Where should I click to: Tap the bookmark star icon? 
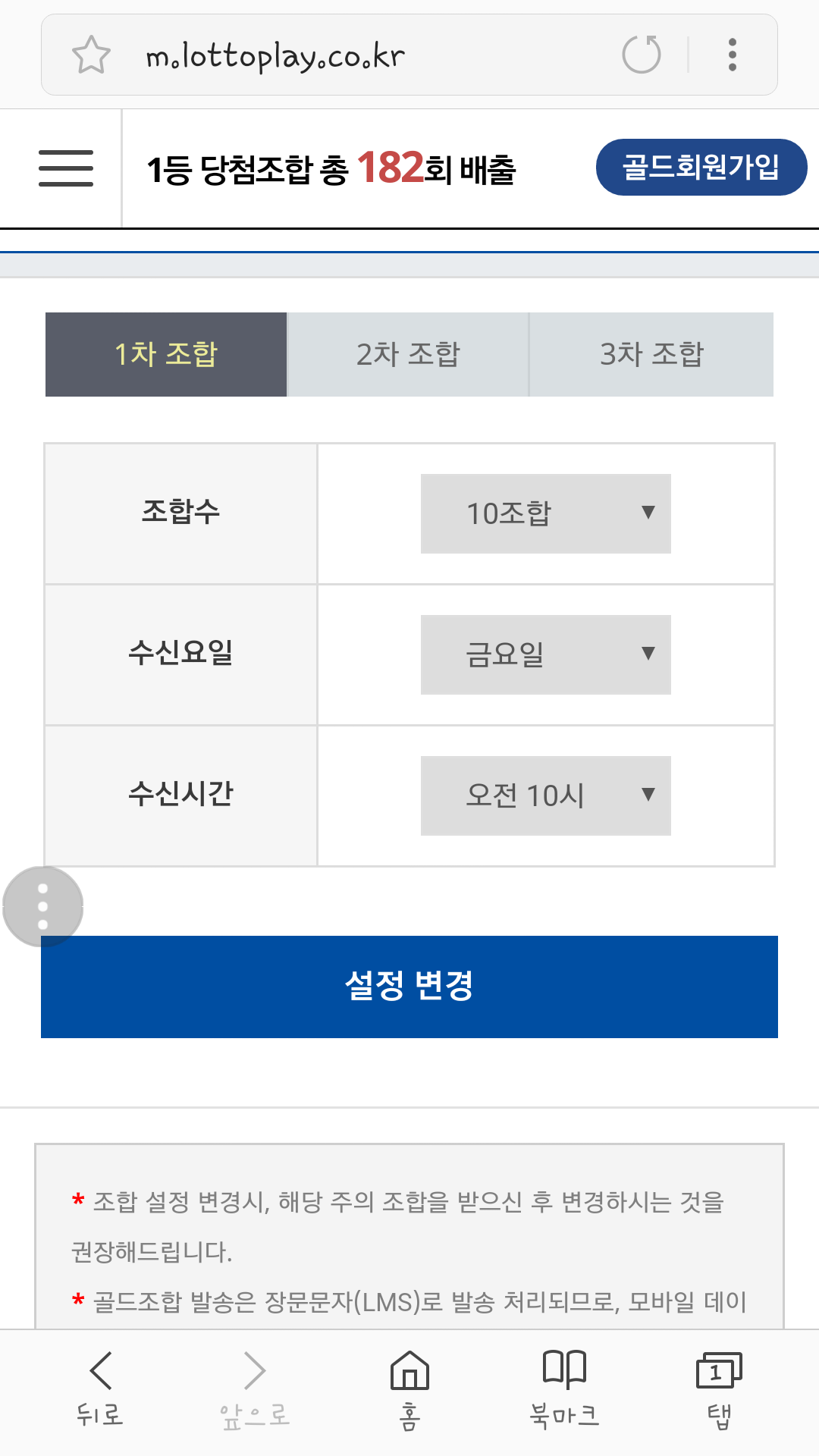(91, 55)
